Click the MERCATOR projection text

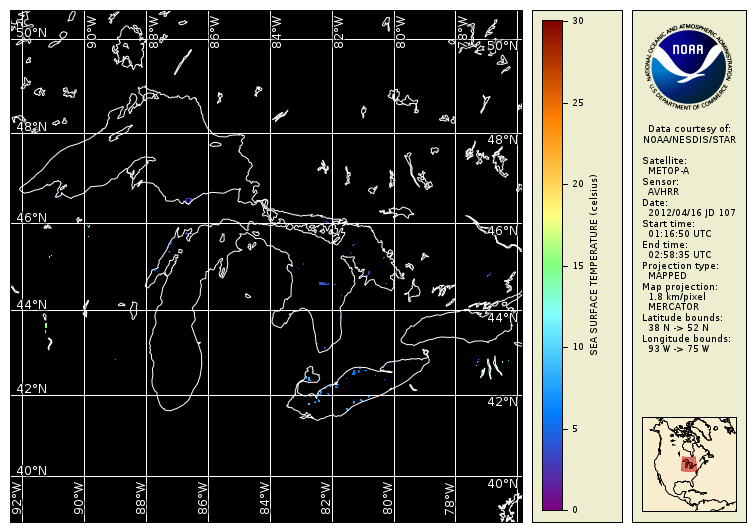673,307
